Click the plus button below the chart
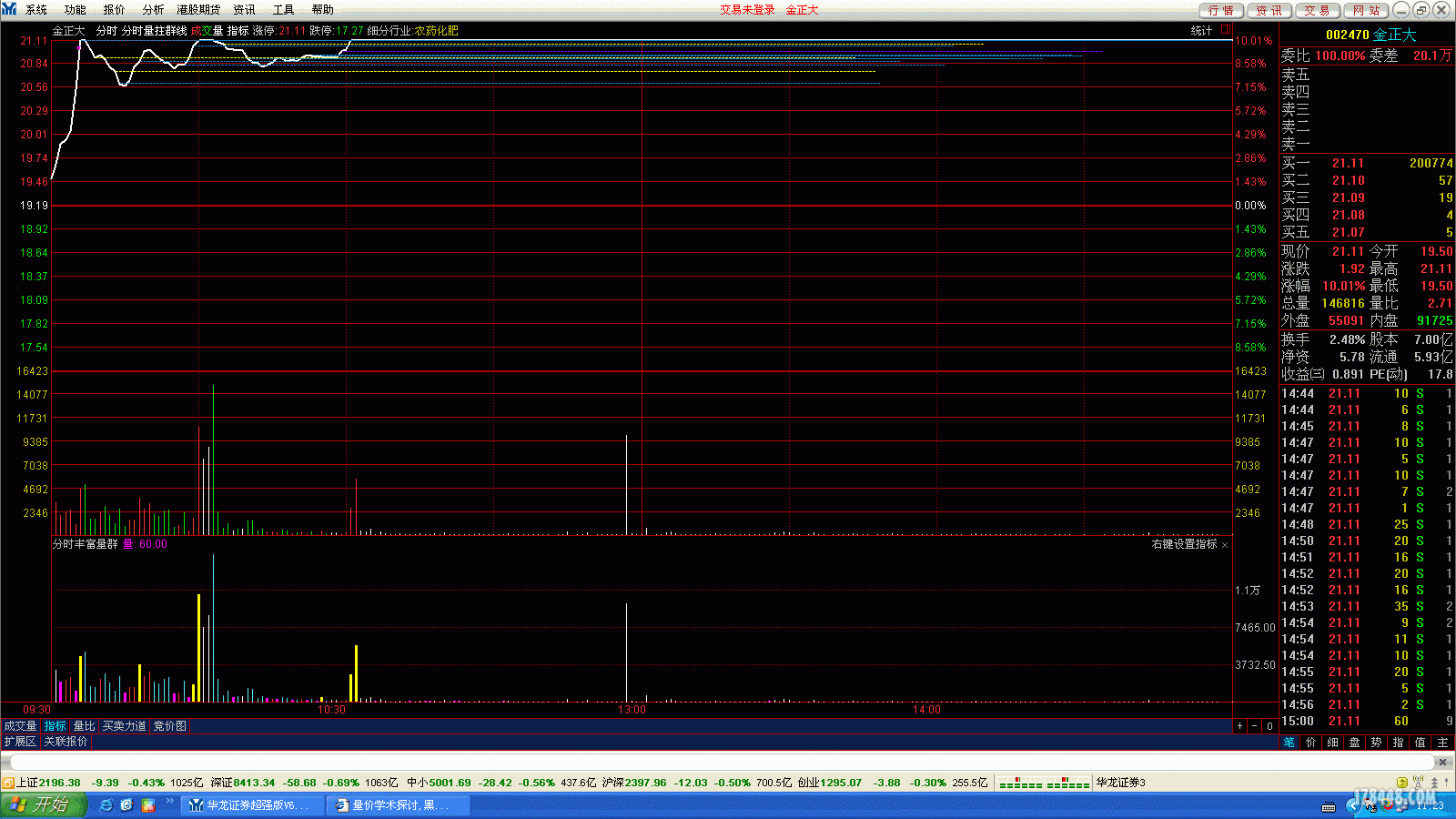1456x819 pixels. pos(1239,726)
